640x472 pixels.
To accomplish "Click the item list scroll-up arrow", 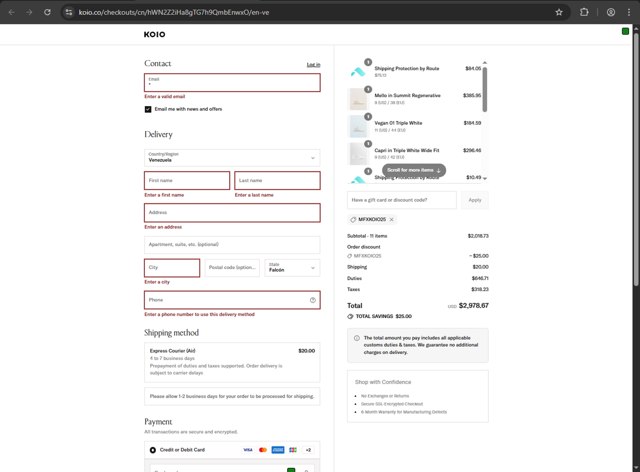I will (x=484, y=62).
